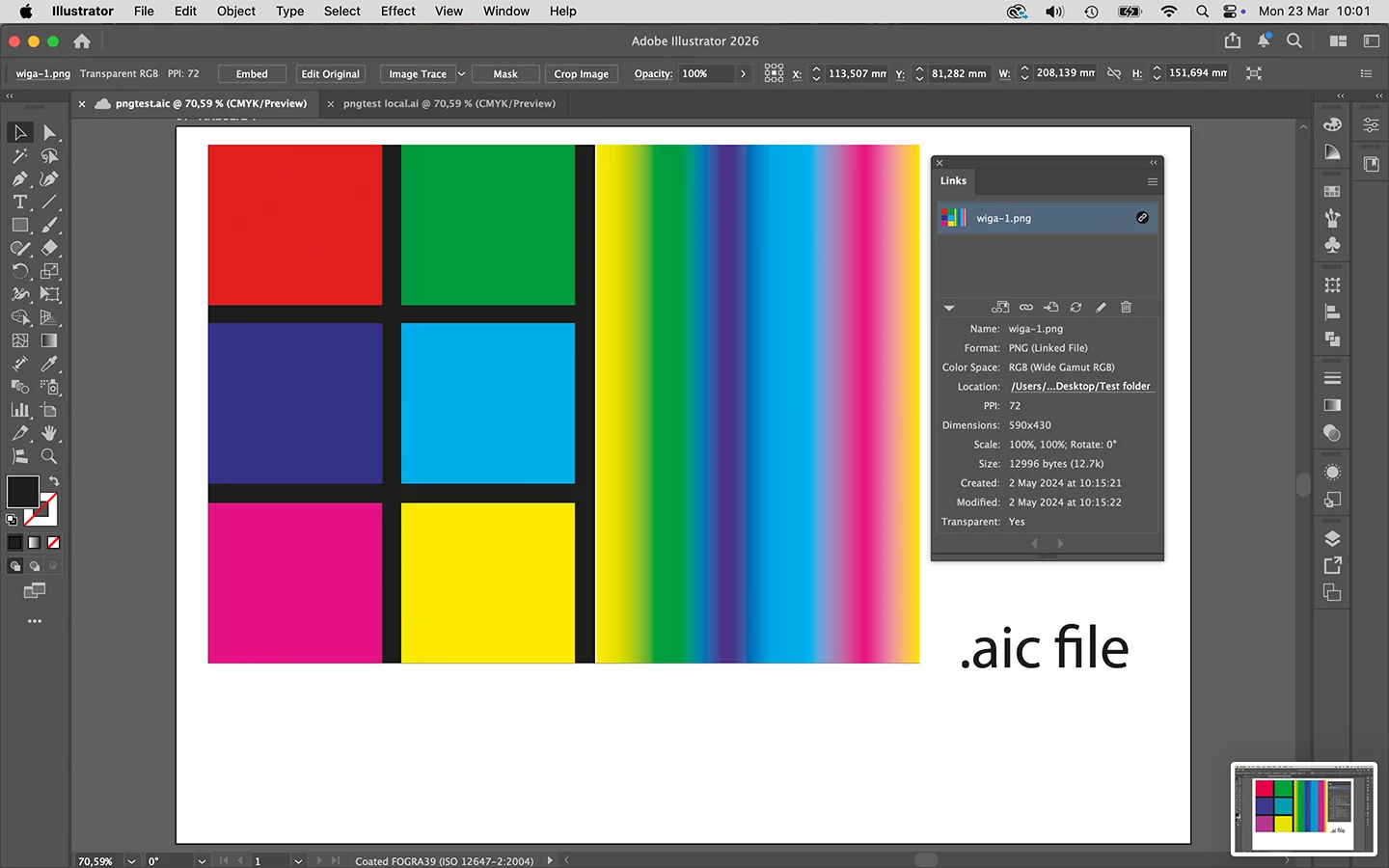Viewport: 1389px width, 868px height.
Task: Click the Relink chain icon in Links panel
Action: 1025,308
